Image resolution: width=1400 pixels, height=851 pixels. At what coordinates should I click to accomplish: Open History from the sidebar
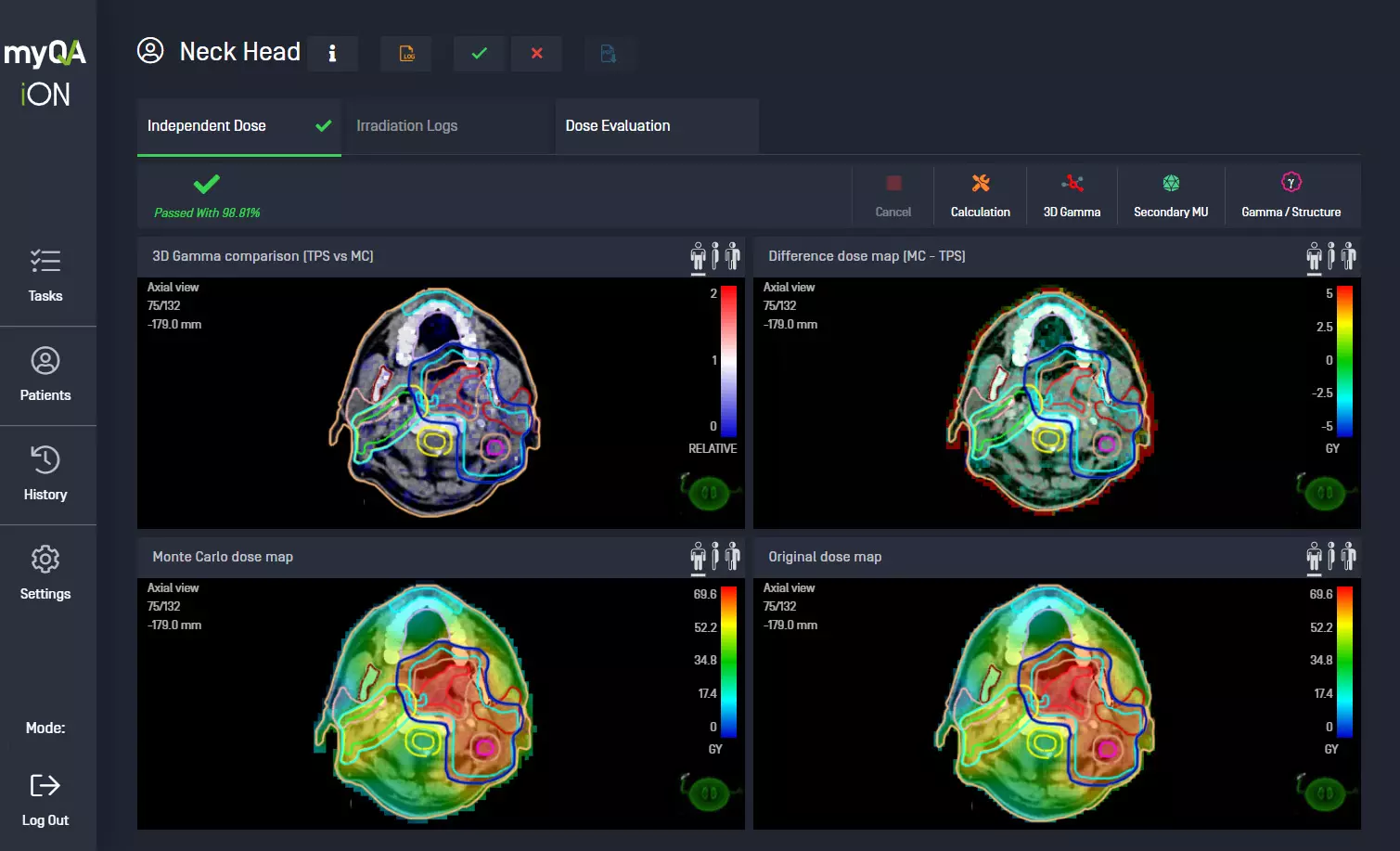[45, 474]
